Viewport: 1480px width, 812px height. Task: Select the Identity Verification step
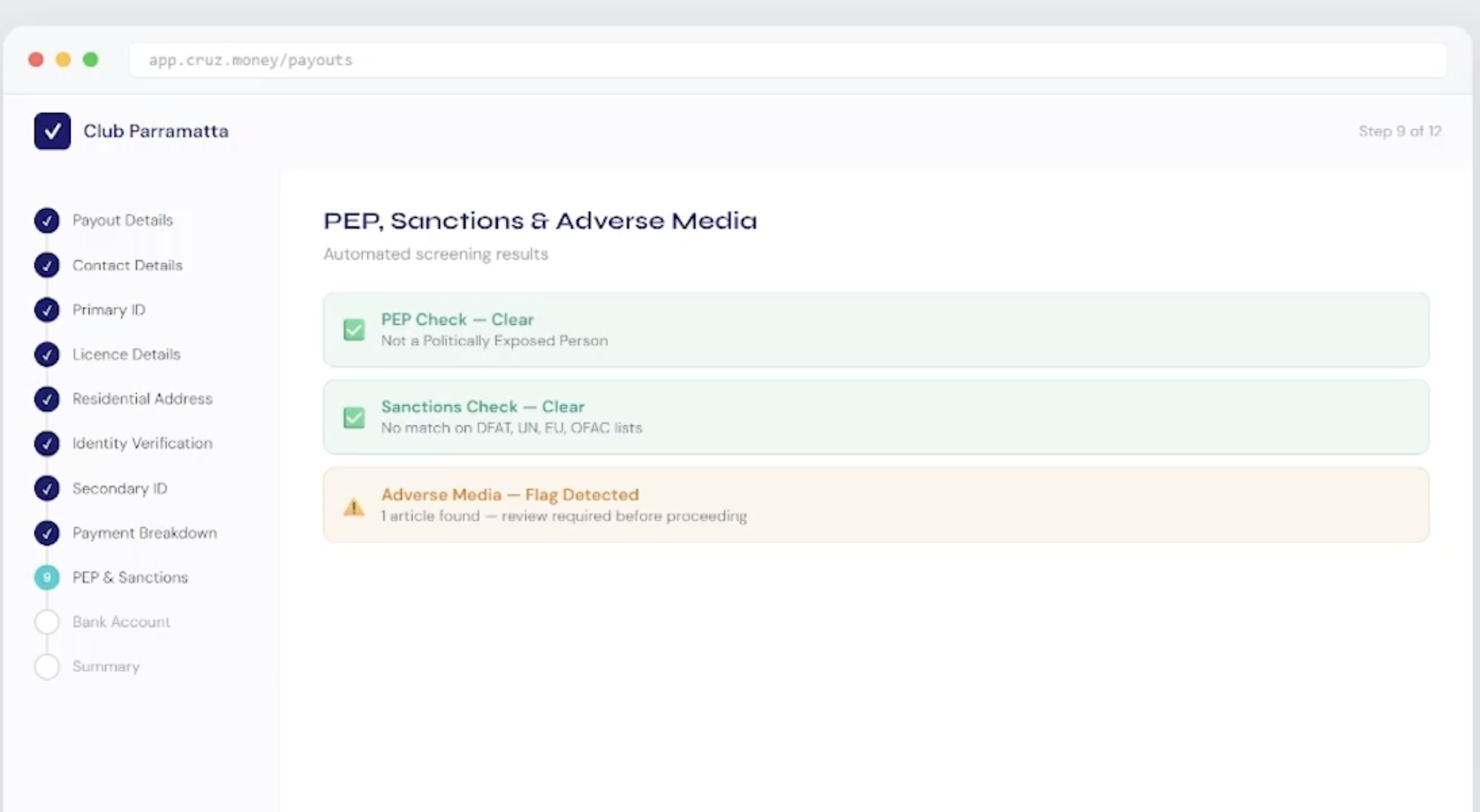pos(142,443)
